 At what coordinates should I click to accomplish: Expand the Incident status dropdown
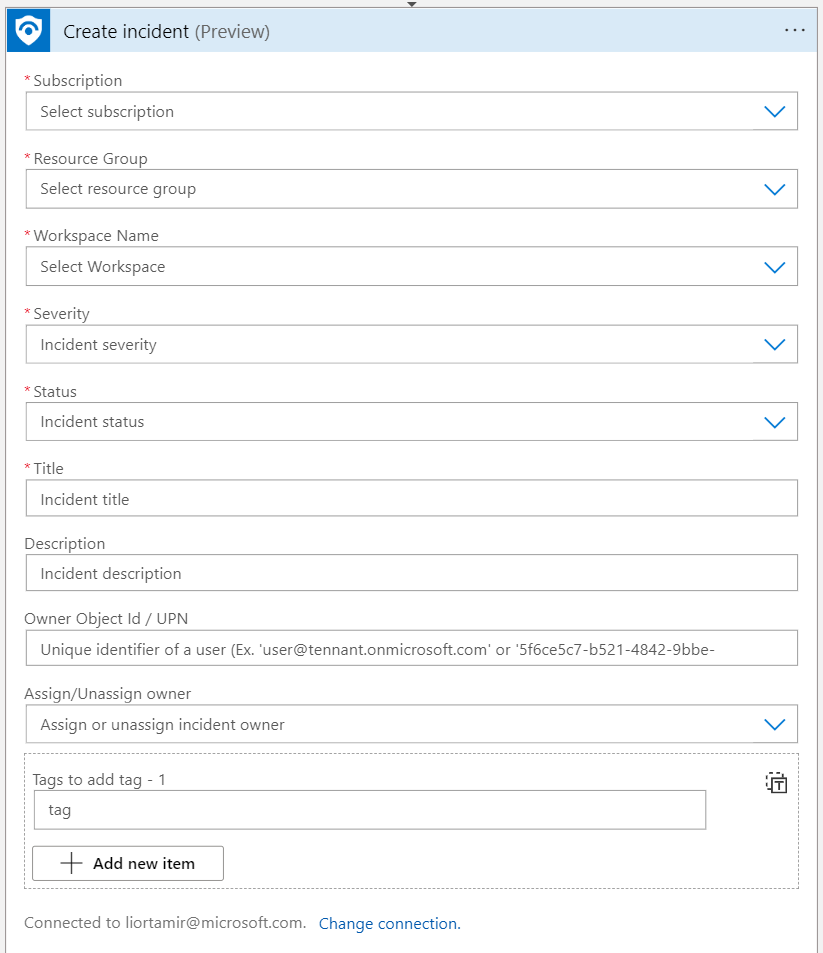click(x=774, y=422)
